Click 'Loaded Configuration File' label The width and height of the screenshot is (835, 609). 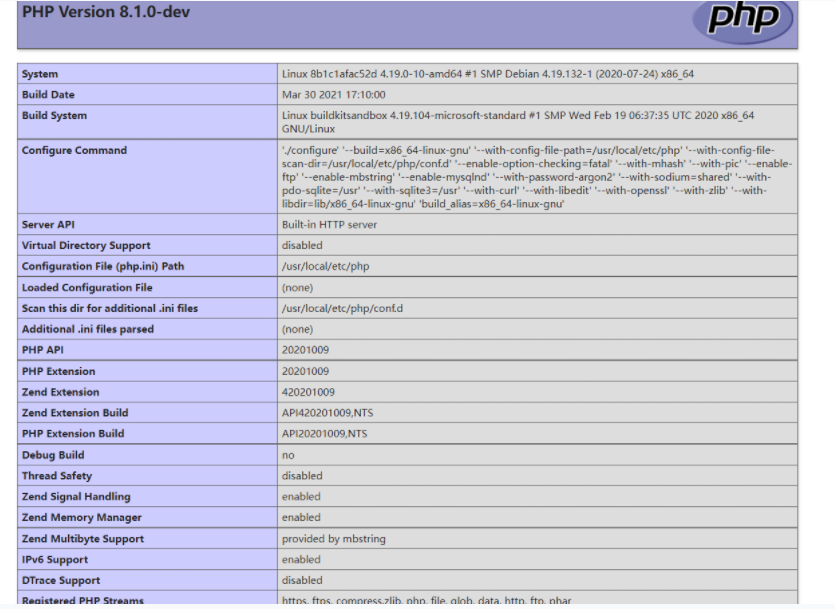point(87,287)
